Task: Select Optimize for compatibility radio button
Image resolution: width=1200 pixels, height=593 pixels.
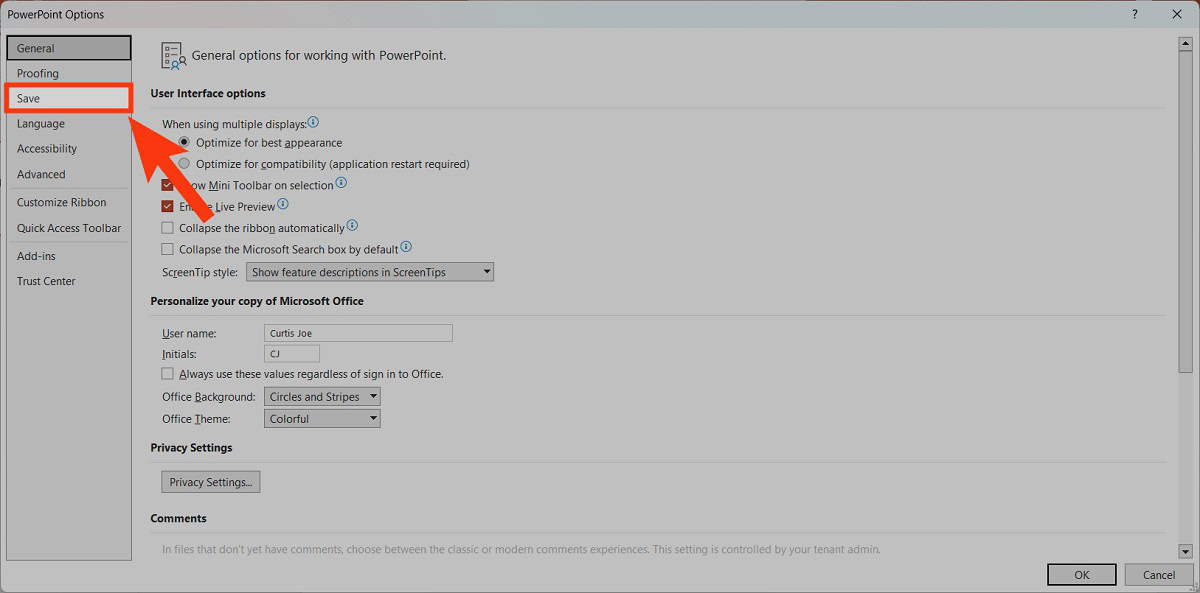Action: pos(184,164)
